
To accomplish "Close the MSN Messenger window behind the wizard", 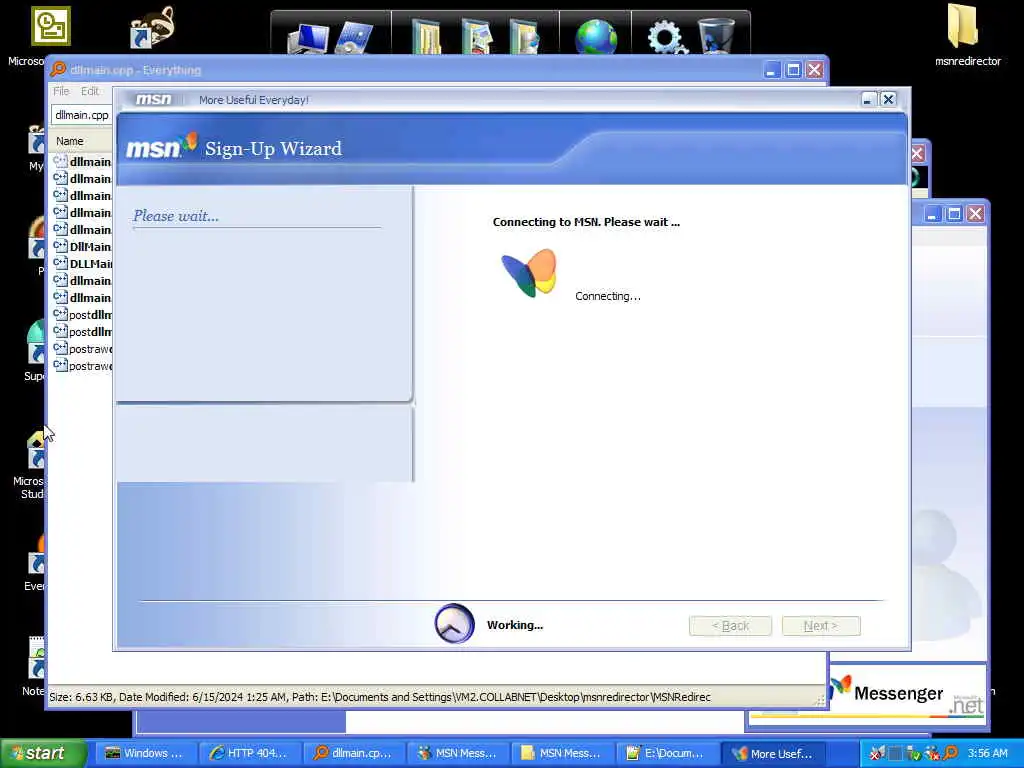I will point(976,214).
